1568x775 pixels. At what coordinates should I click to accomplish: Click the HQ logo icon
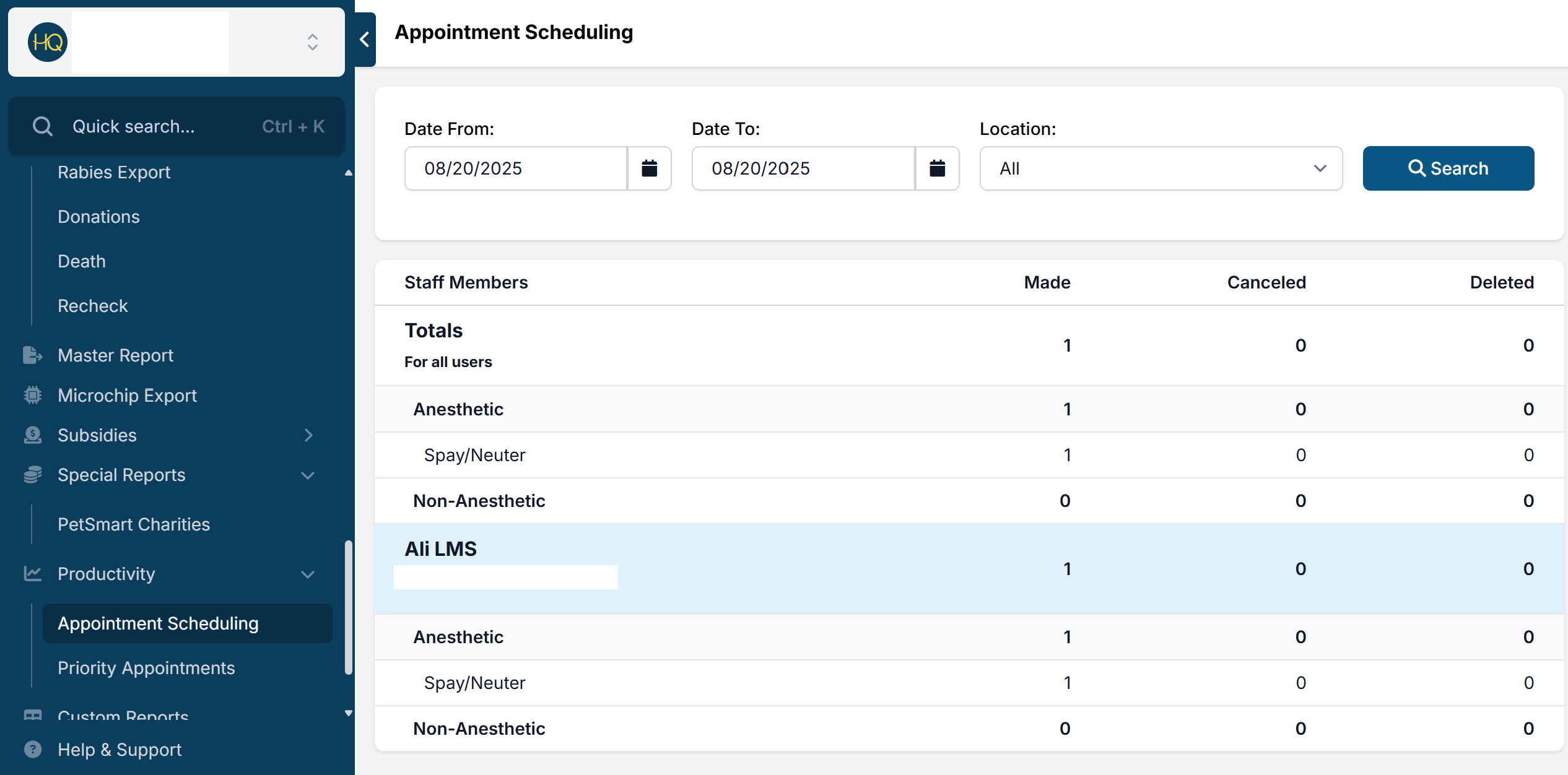[48, 42]
